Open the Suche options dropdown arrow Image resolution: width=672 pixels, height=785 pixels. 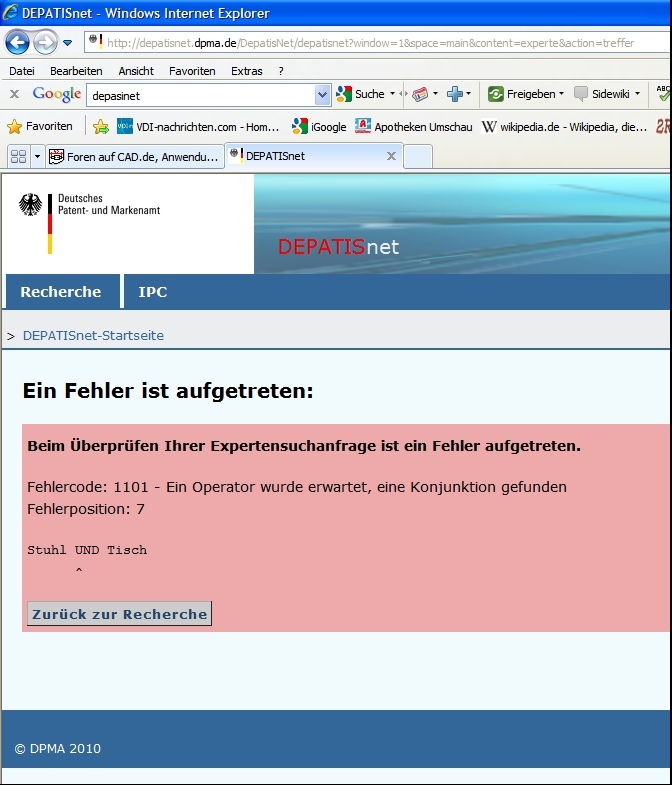pos(392,94)
